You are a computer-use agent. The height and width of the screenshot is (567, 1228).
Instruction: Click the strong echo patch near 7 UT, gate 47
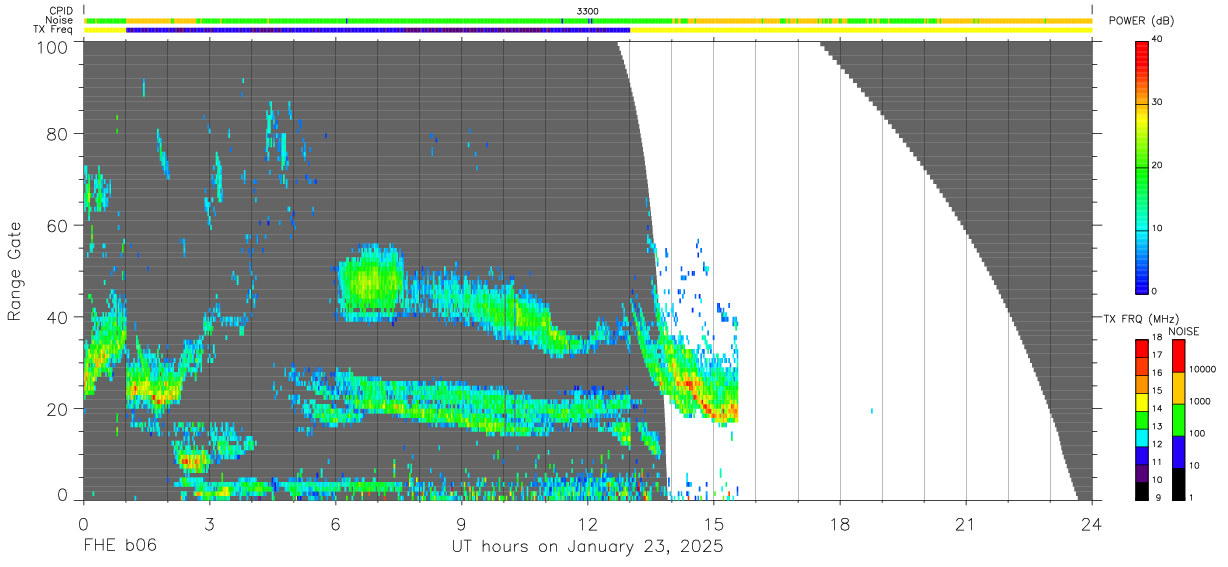point(370,282)
